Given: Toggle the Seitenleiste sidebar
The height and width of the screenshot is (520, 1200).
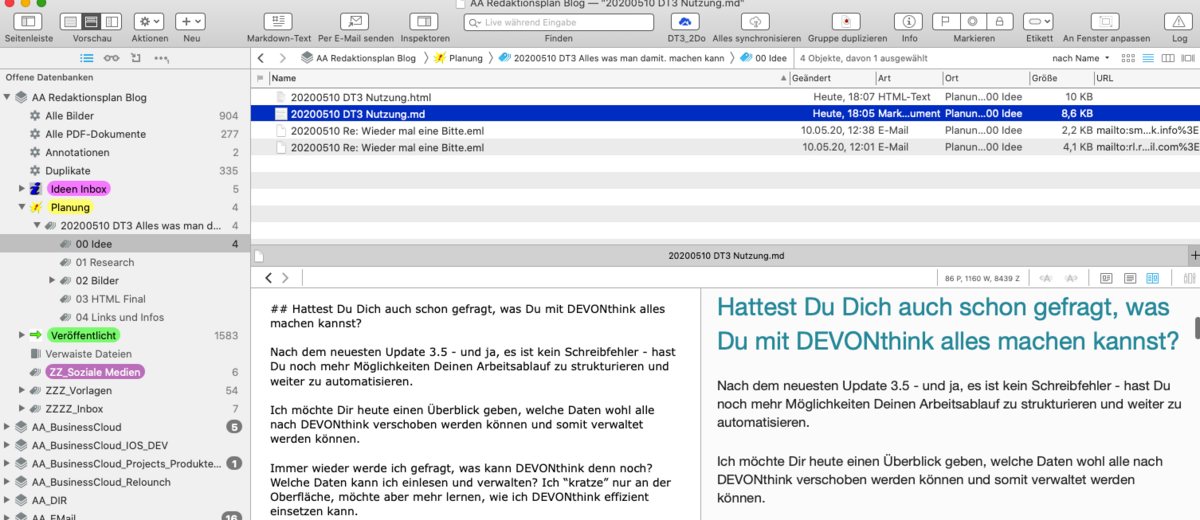Looking at the screenshot, I should (28, 21).
